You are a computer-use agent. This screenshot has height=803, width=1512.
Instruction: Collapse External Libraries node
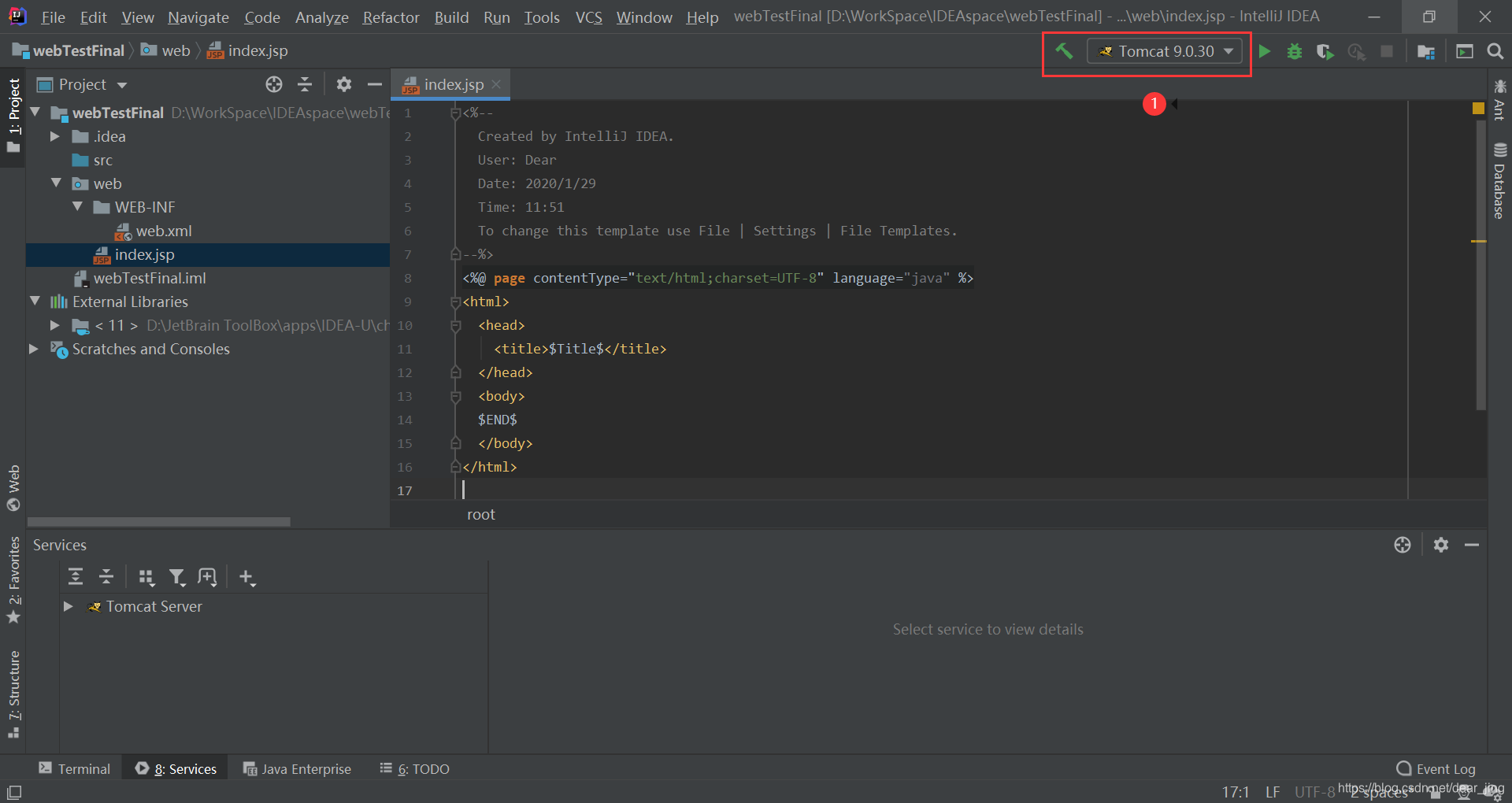[x=35, y=302]
